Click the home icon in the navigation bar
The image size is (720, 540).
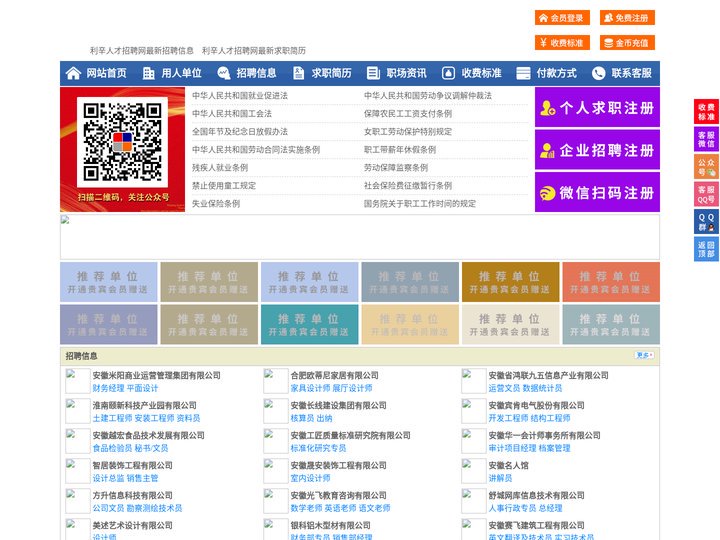[73, 73]
